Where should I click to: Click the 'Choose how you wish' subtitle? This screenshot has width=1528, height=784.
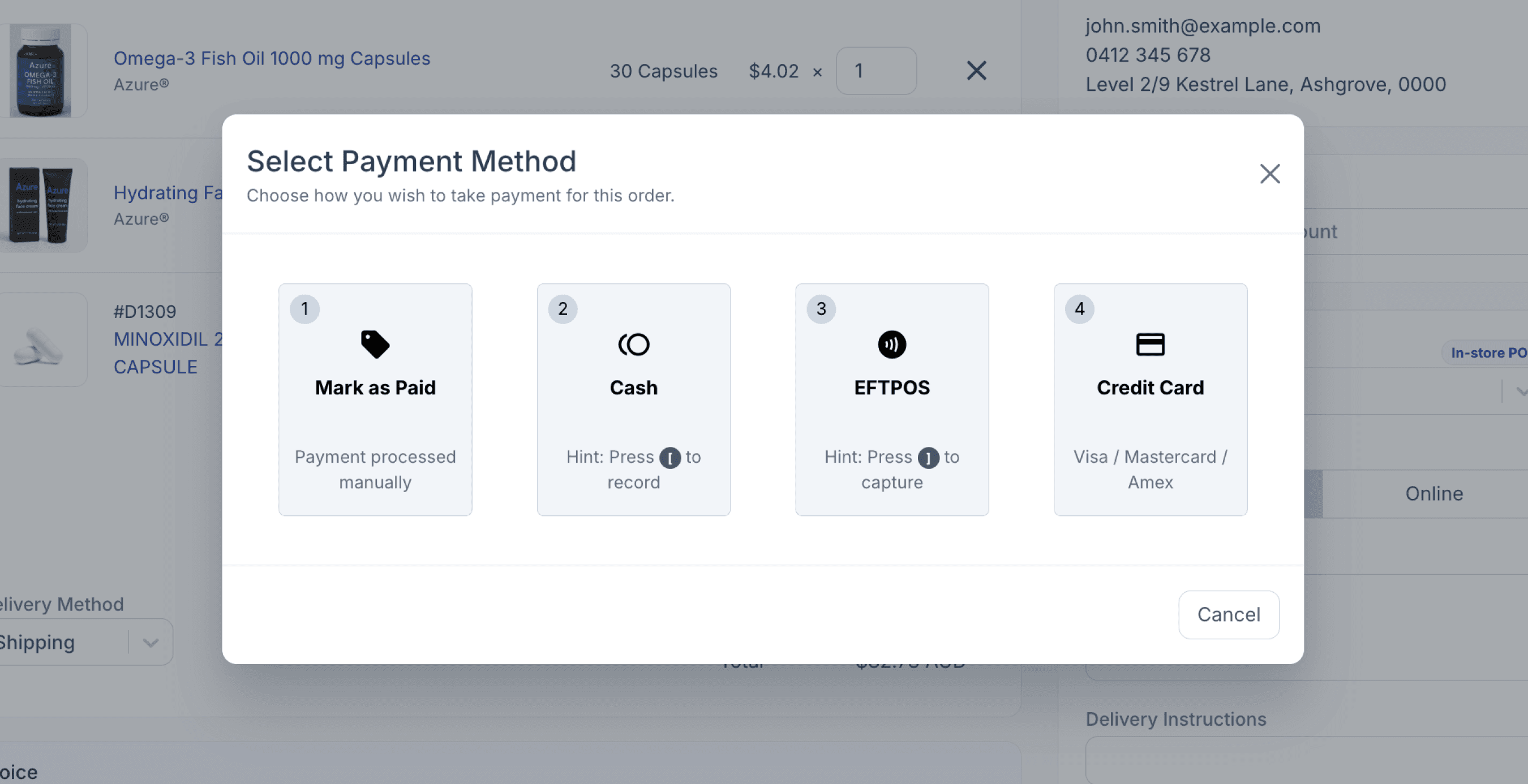tap(460, 196)
